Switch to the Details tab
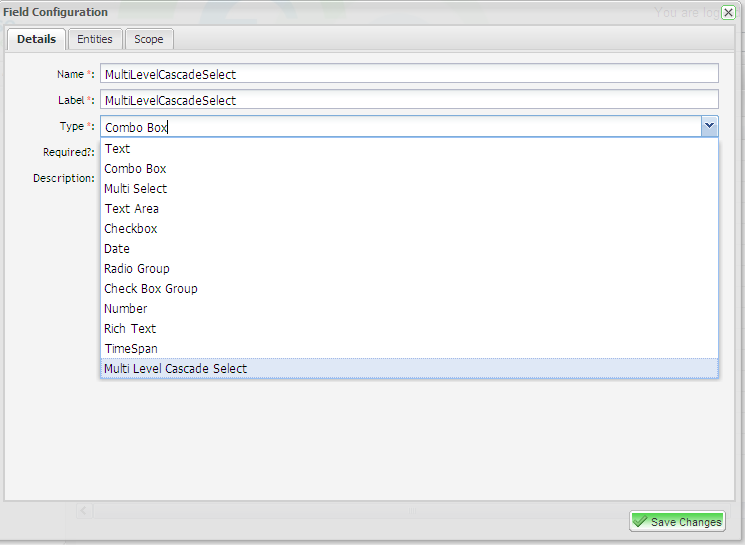Screen dimensions: 745x545 37,39
